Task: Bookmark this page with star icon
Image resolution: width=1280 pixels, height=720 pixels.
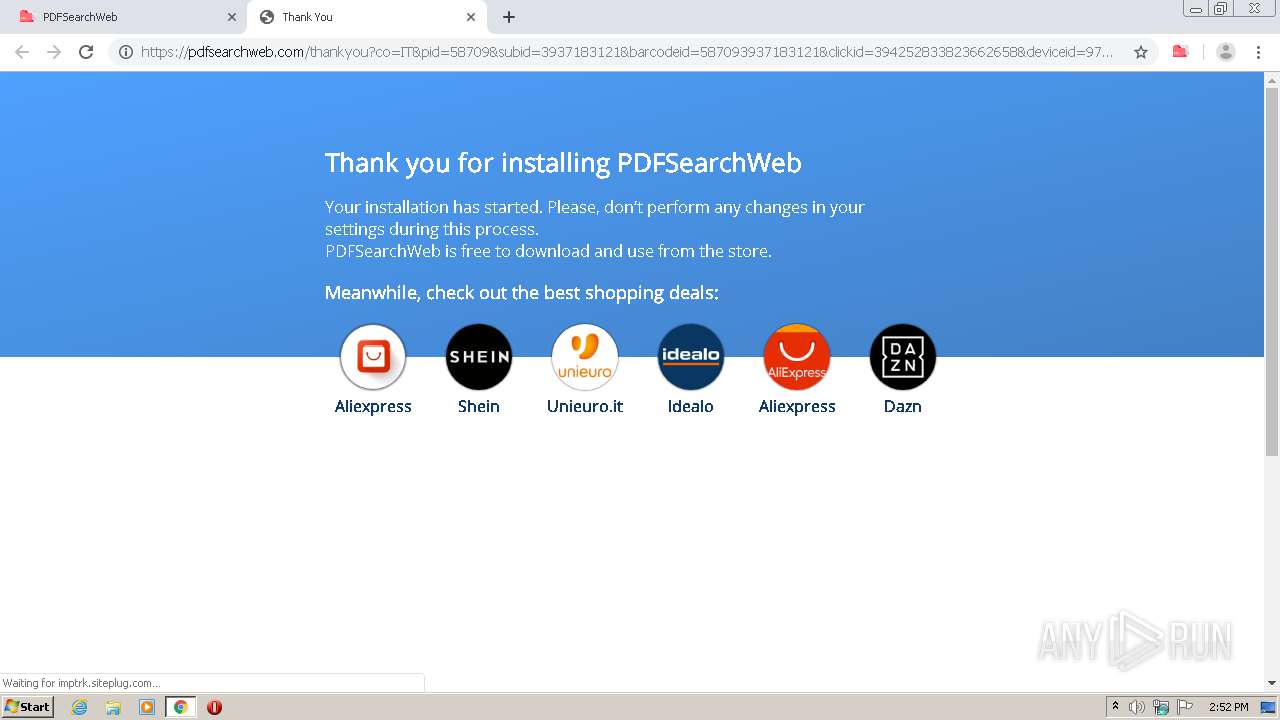Action: 1141,52
